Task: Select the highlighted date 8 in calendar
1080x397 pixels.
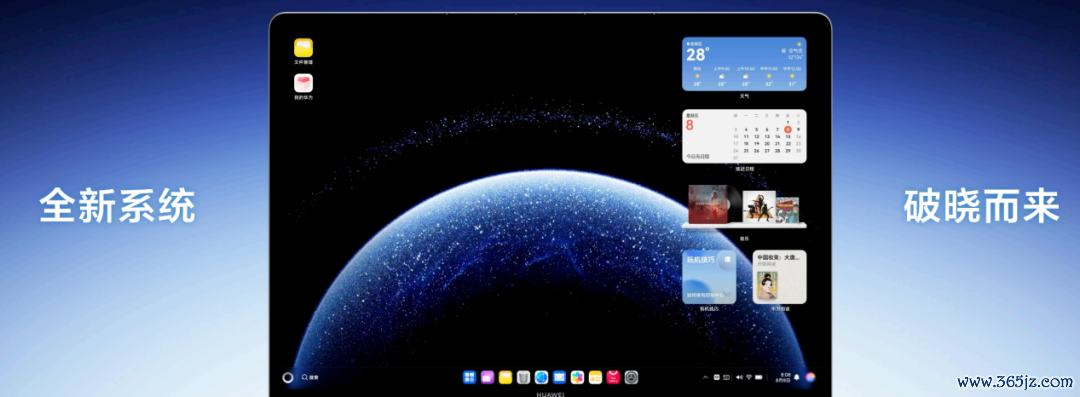Action: pos(788,130)
